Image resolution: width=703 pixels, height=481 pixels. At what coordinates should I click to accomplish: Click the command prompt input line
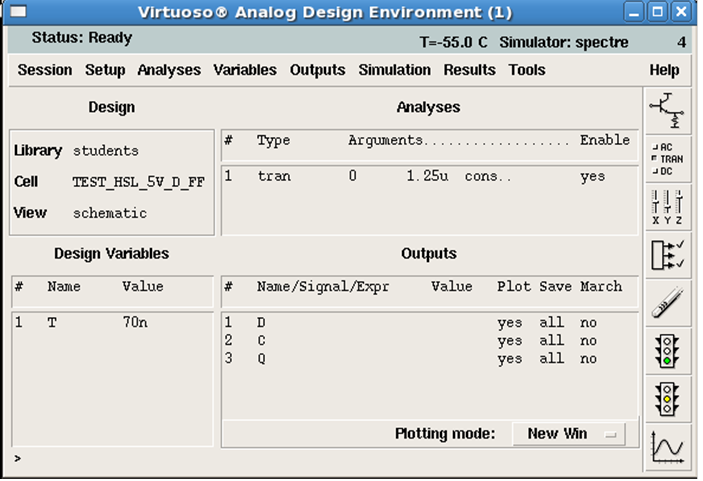click(x=325, y=459)
